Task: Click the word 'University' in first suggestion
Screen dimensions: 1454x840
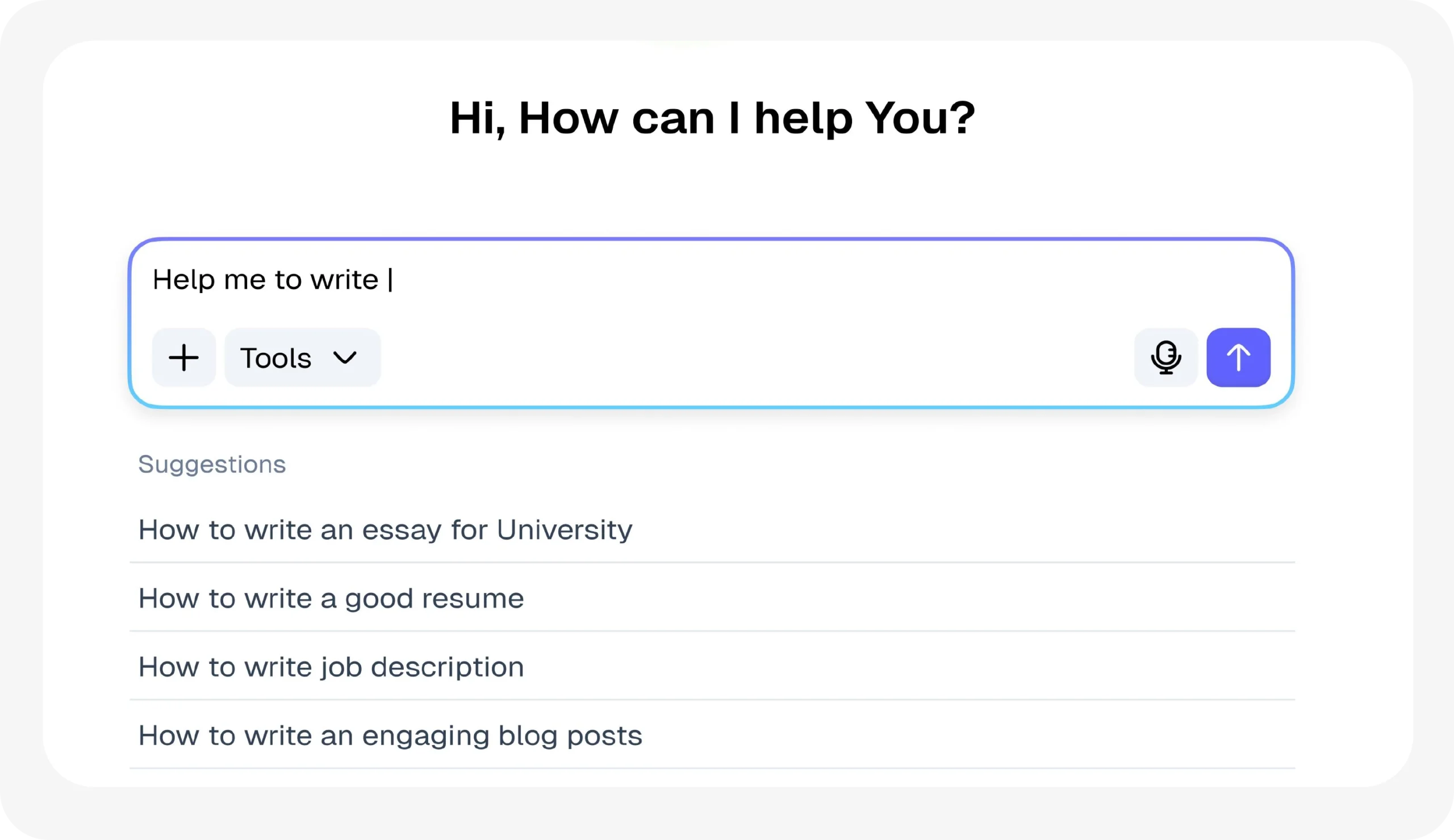Action: click(x=564, y=530)
